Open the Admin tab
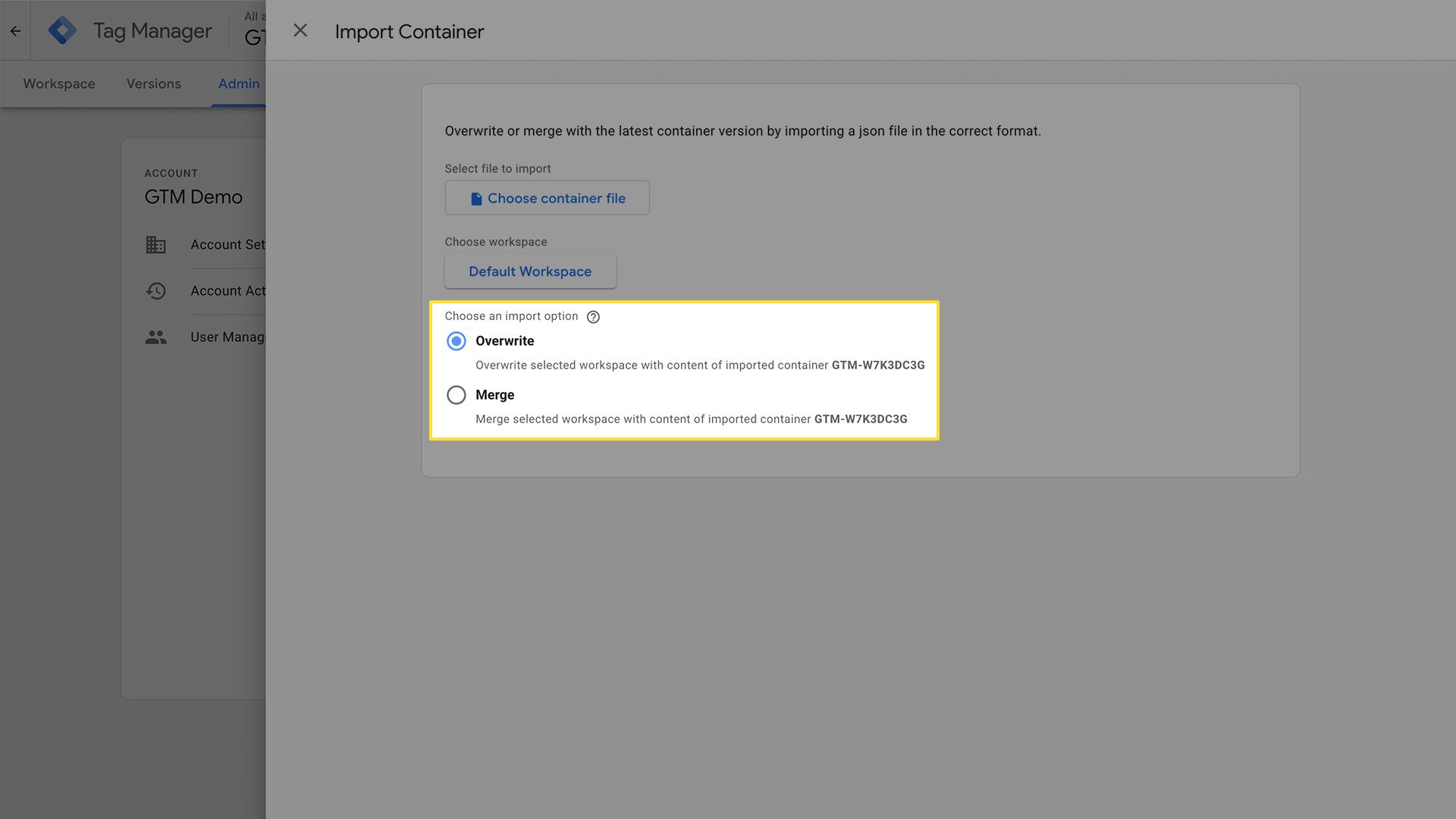 tap(239, 83)
